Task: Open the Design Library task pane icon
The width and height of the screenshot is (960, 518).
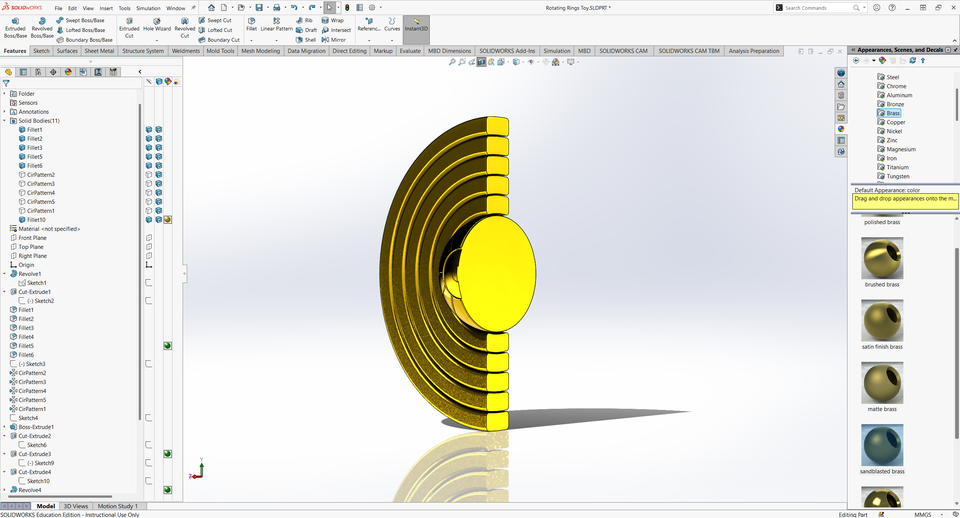Action: [841, 95]
